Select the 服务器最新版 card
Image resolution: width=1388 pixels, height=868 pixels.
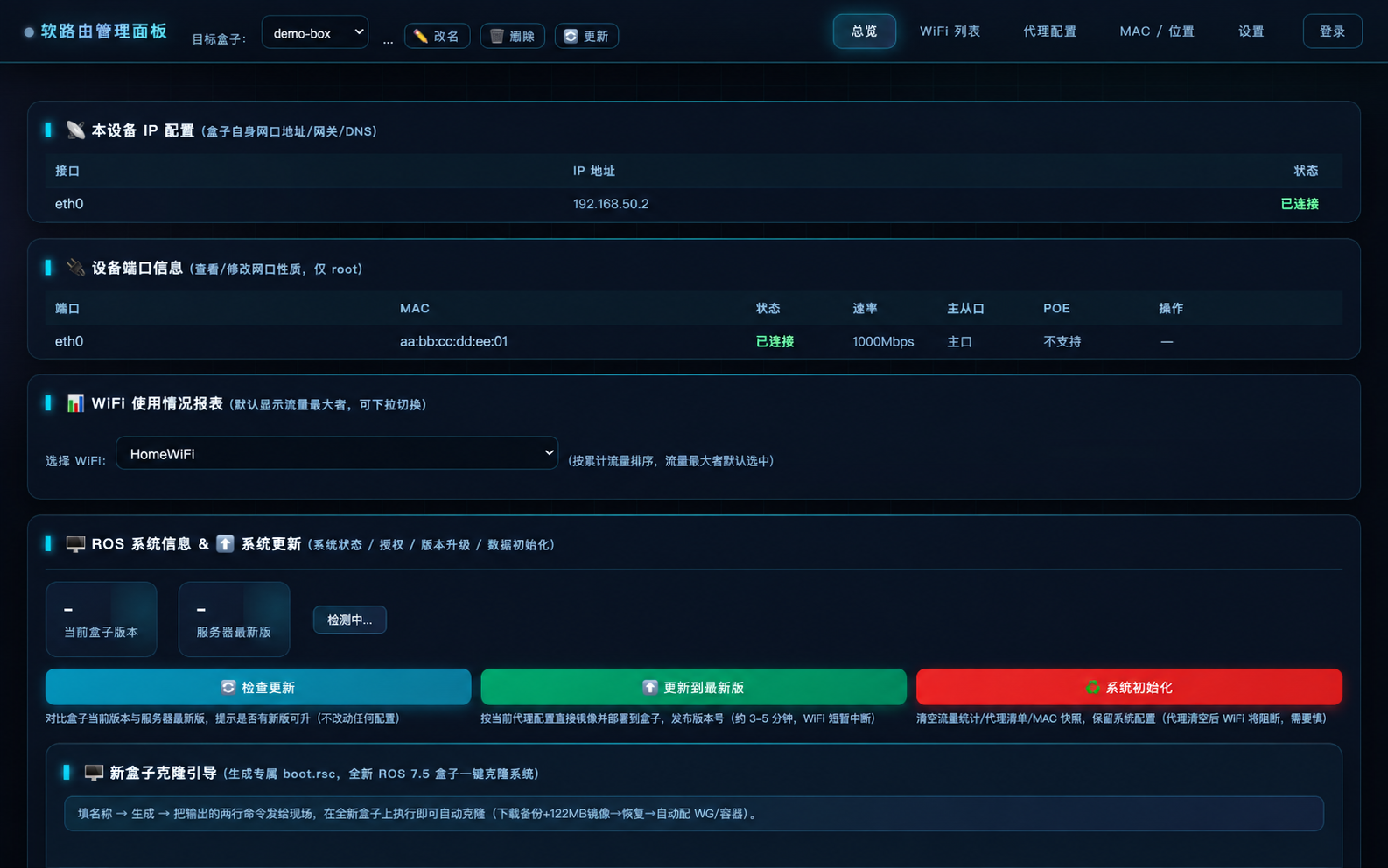pos(234,619)
